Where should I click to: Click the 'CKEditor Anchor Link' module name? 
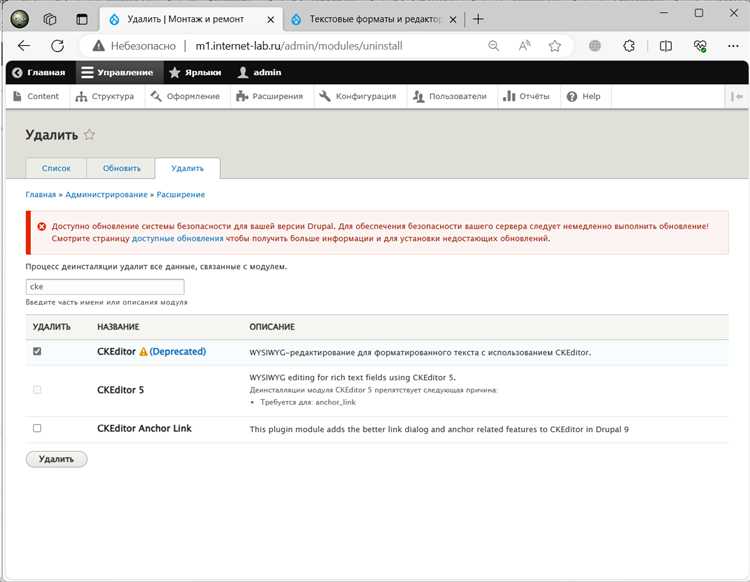coord(144,428)
